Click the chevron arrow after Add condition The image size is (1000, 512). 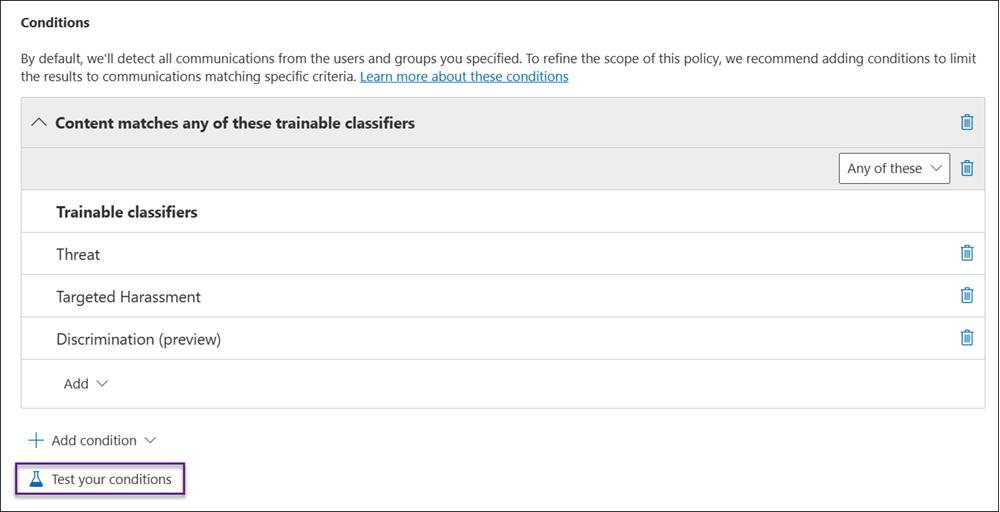point(151,440)
